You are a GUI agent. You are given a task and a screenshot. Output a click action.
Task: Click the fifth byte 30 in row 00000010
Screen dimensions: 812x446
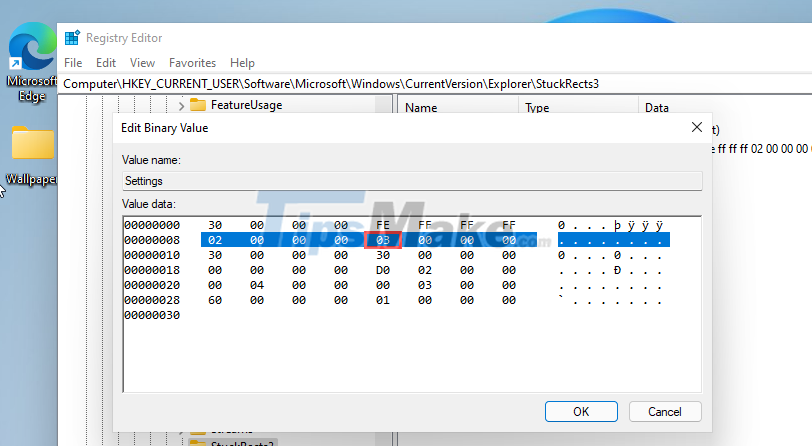[x=383, y=255]
